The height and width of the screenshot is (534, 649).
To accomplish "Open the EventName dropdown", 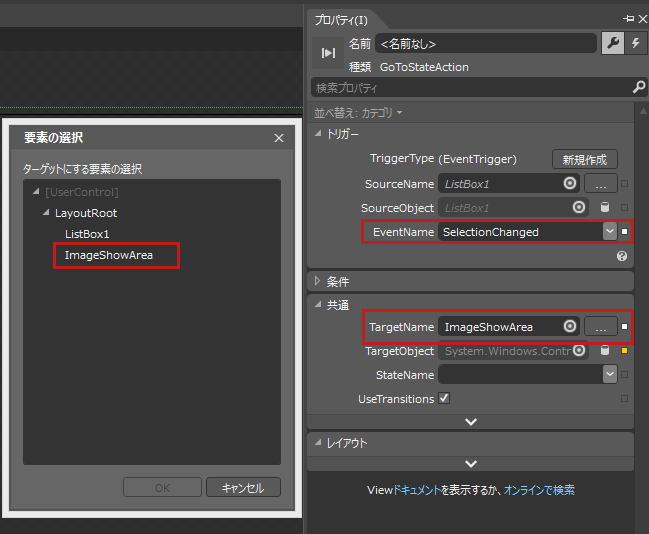I will coord(610,231).
